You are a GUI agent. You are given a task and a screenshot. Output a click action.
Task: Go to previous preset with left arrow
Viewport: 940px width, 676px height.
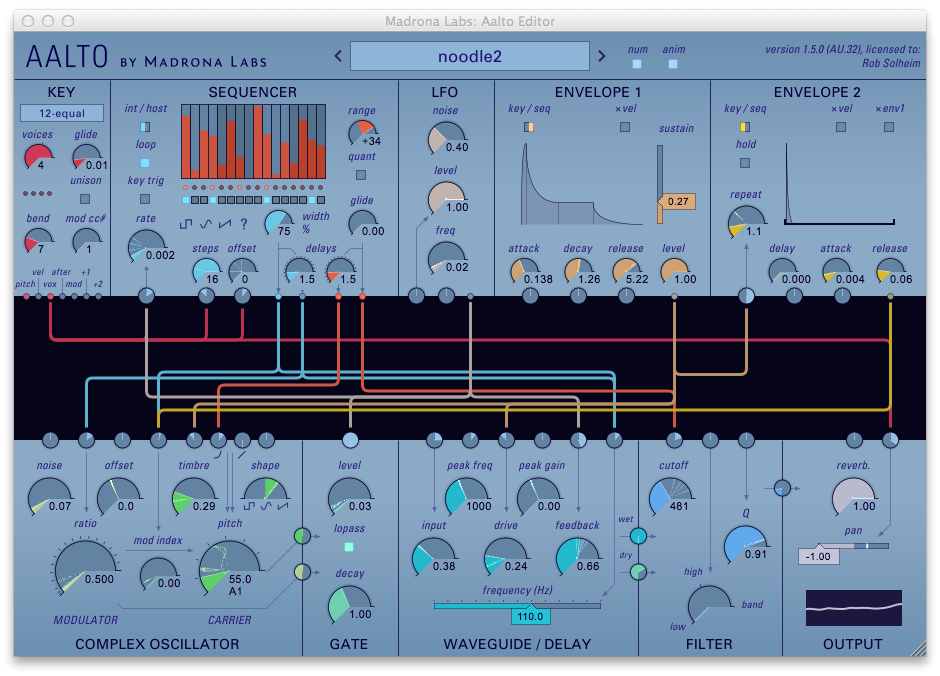(337, 56)
